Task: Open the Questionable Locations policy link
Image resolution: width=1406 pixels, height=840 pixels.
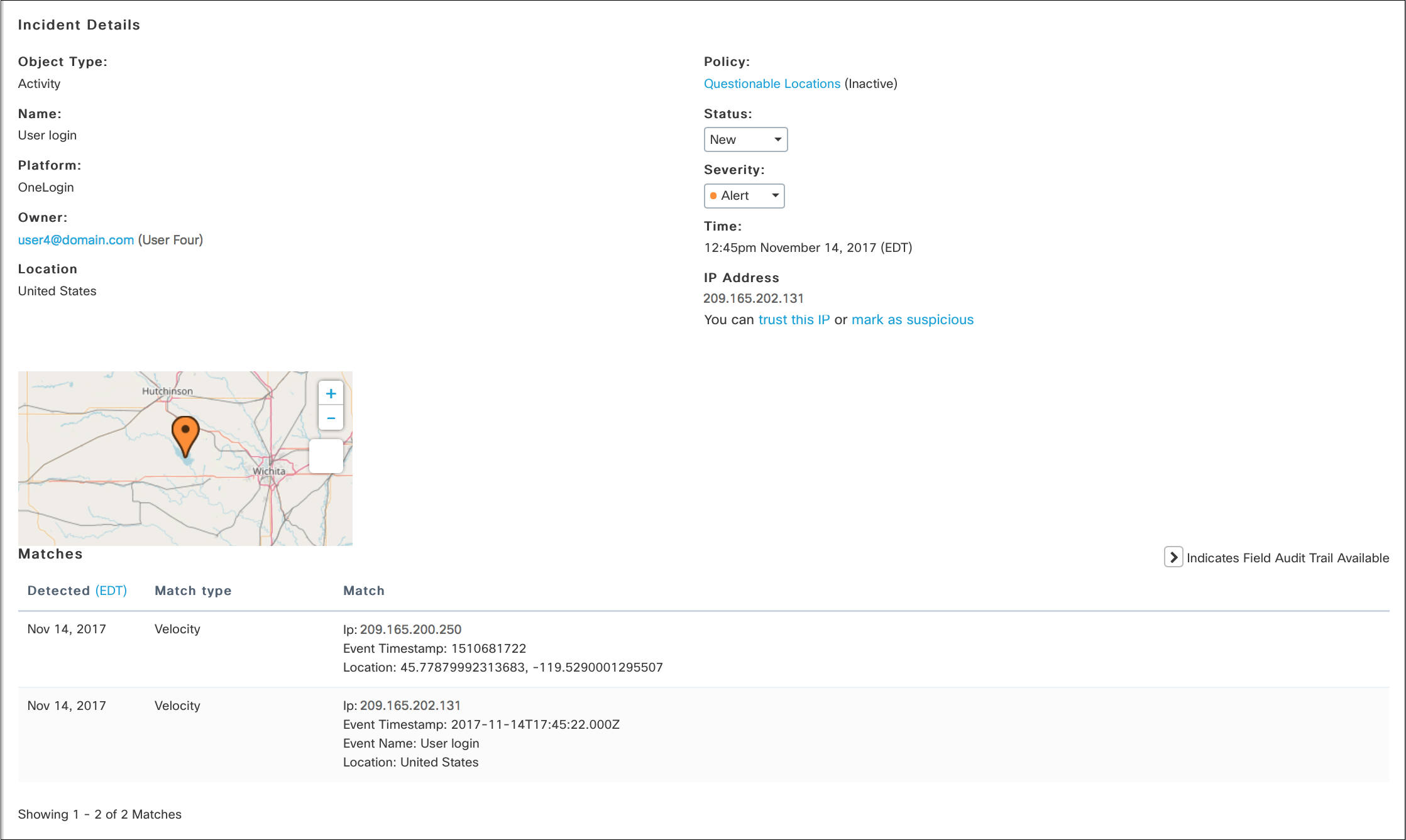Action: pos(772,84)
